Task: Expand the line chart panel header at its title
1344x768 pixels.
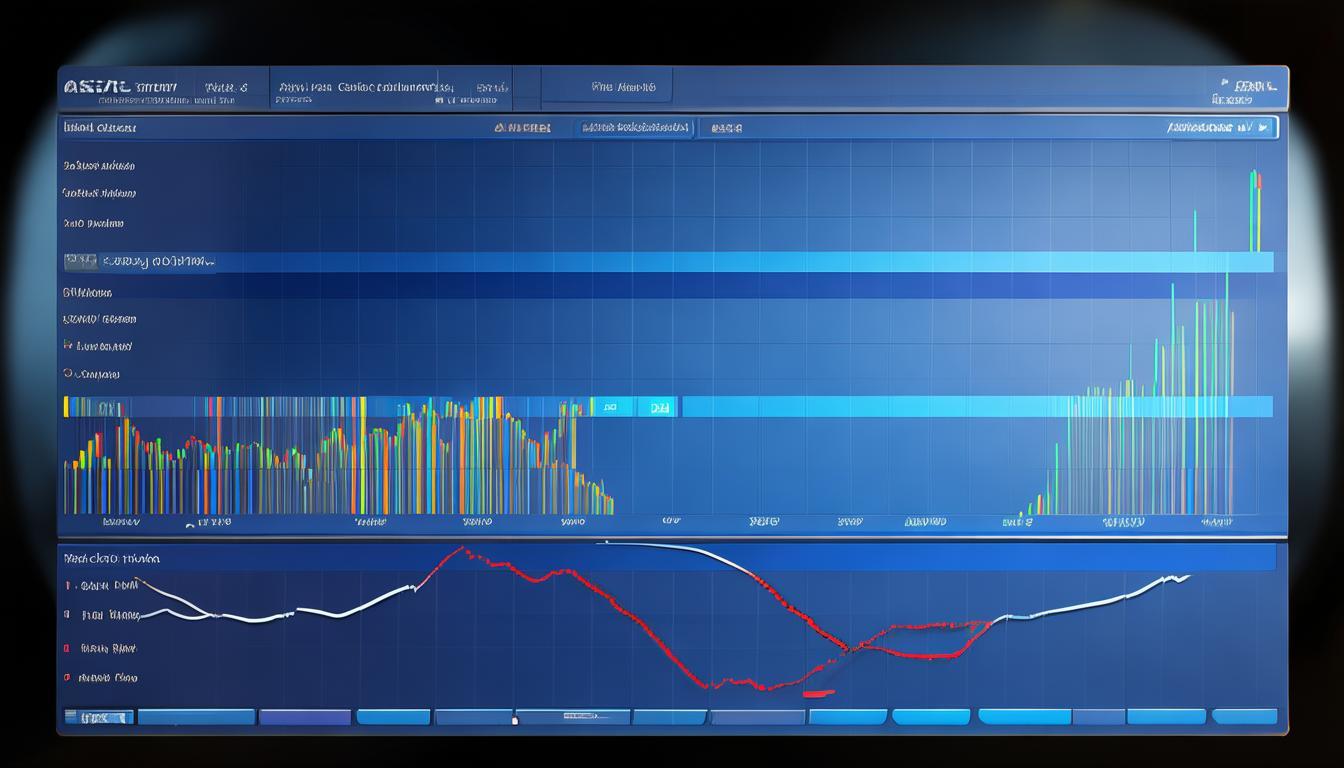Action: [x=111, y=558]
